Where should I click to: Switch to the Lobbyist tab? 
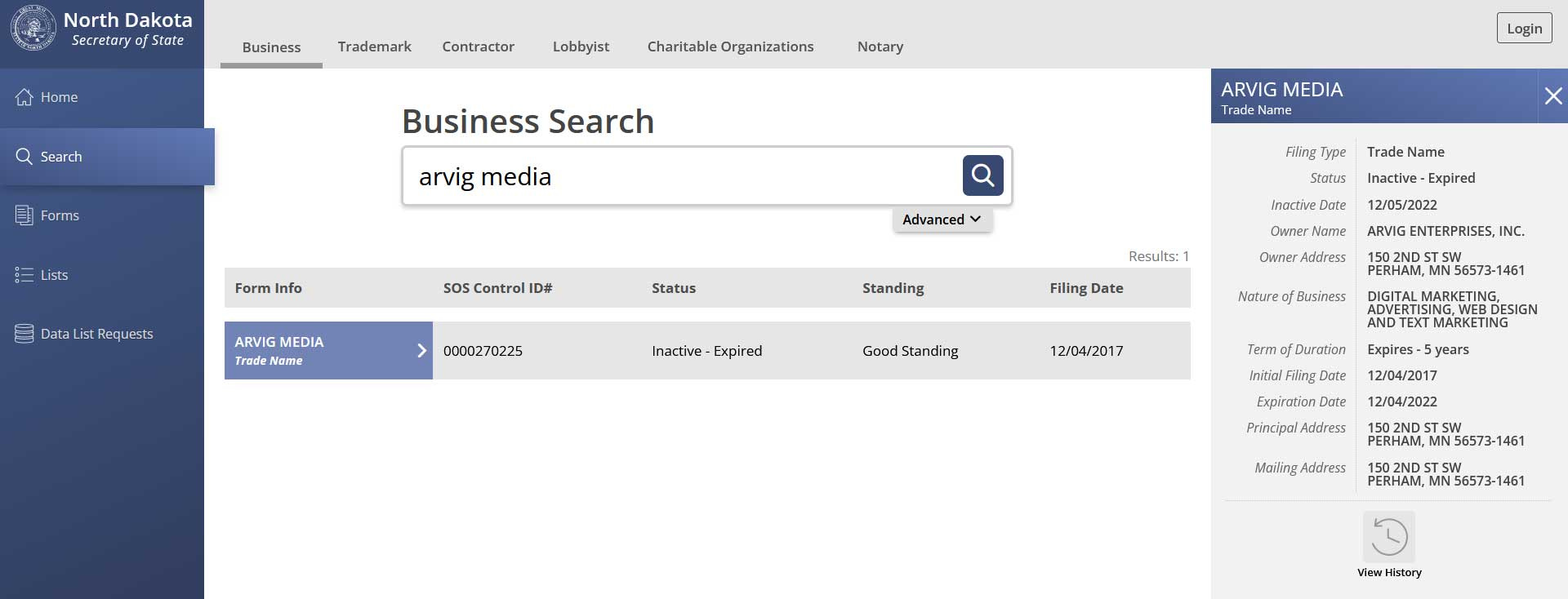[x=581, y=47]
